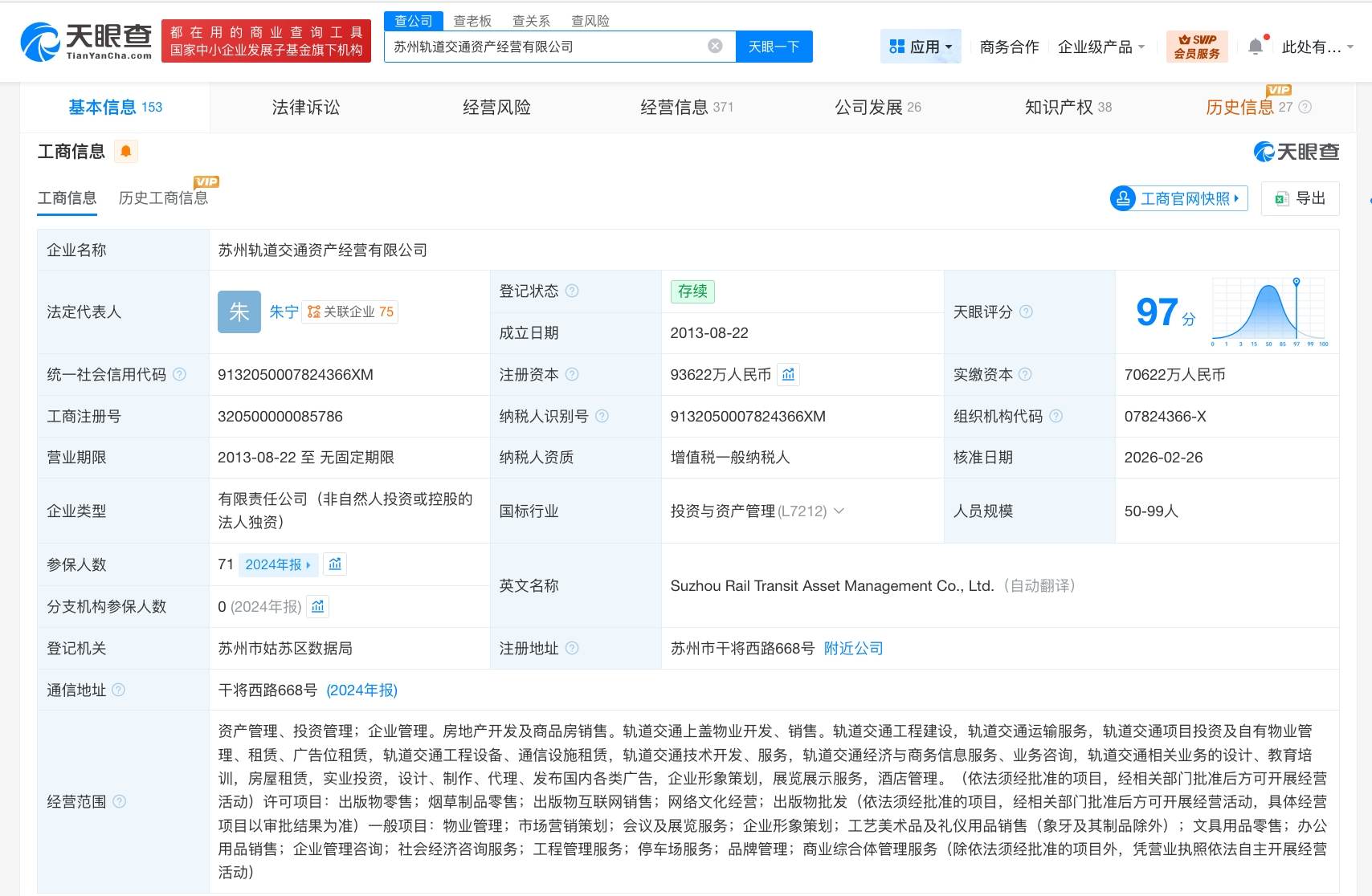1372x896 pixels.
Task: Expand the 应用 dropdown menu
Action: 921,47
